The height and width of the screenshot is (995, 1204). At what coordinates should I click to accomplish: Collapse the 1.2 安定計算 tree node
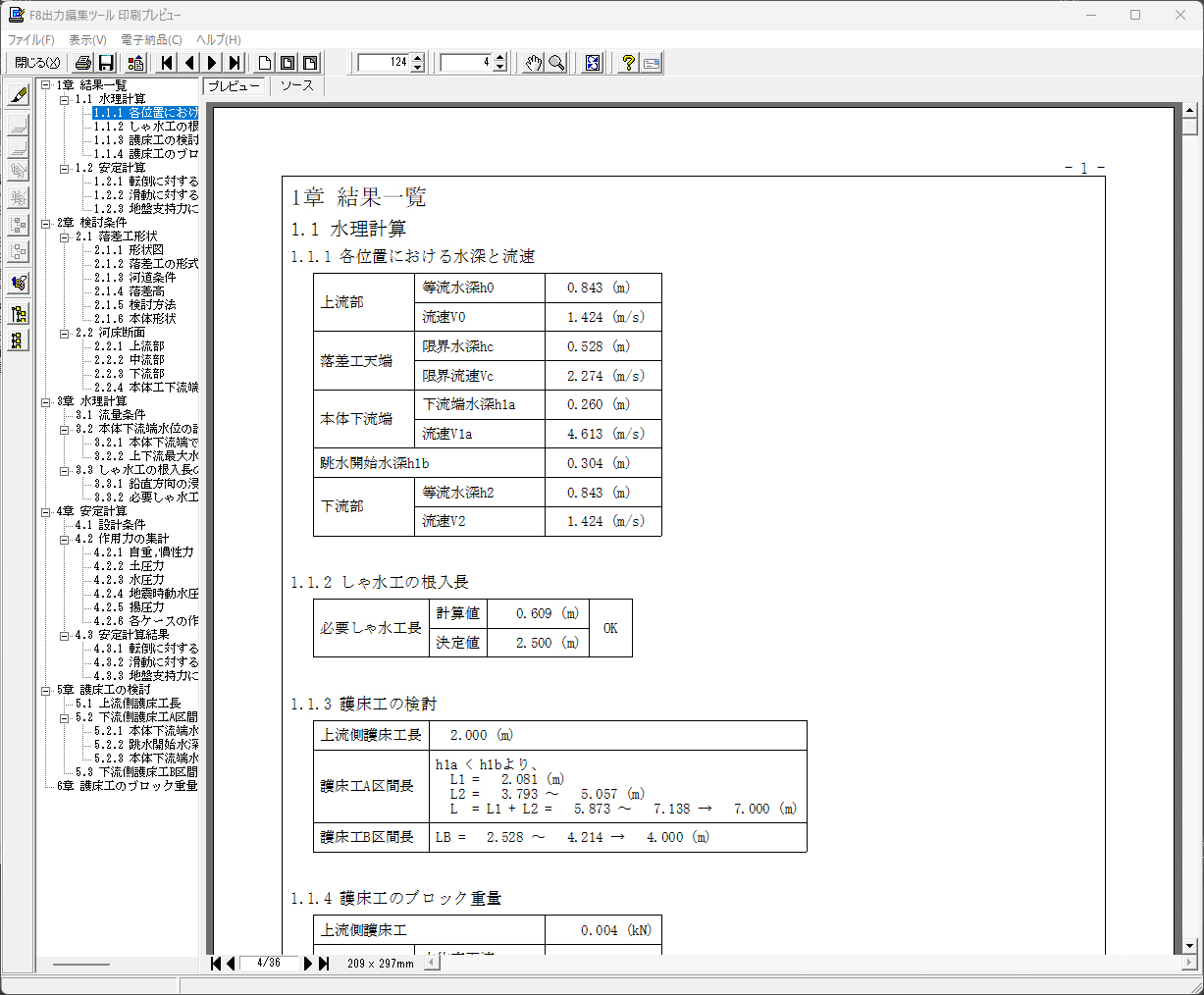pos(65,168)
